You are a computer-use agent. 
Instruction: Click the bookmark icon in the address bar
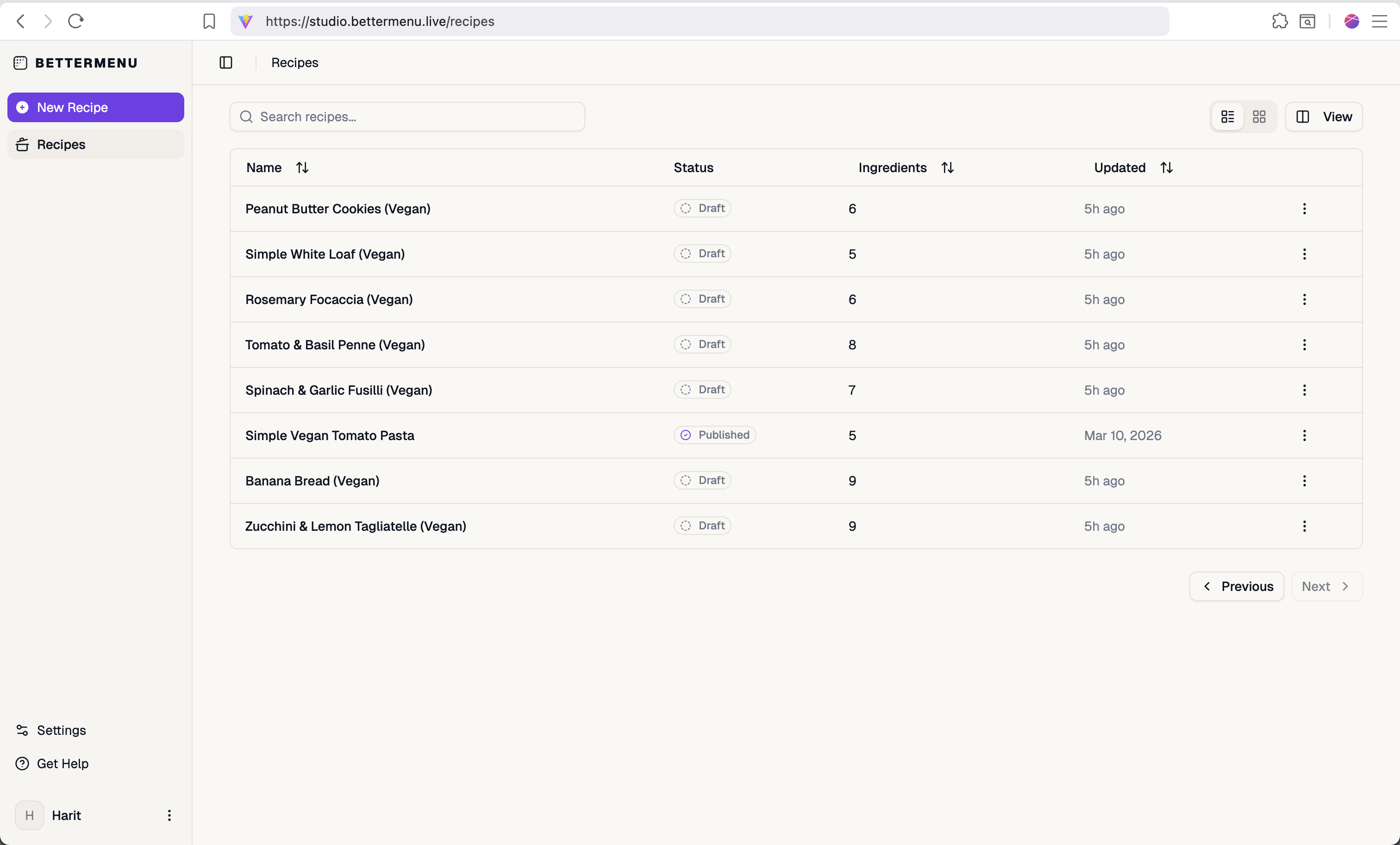coord(209,21)
